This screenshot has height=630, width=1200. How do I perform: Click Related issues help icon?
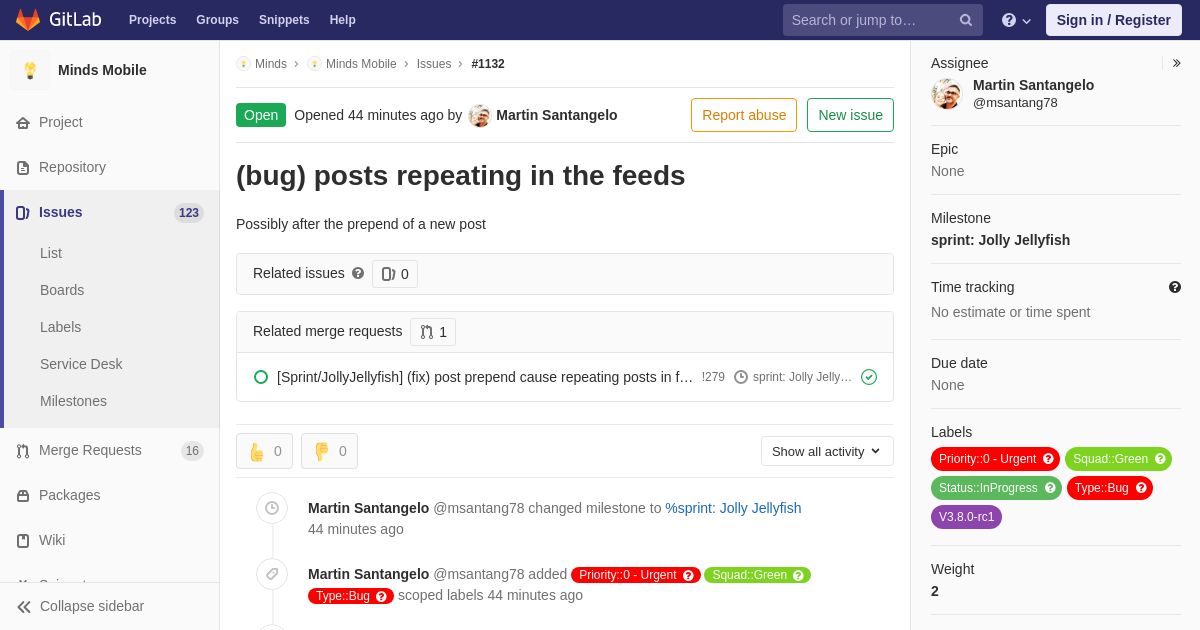358,273
